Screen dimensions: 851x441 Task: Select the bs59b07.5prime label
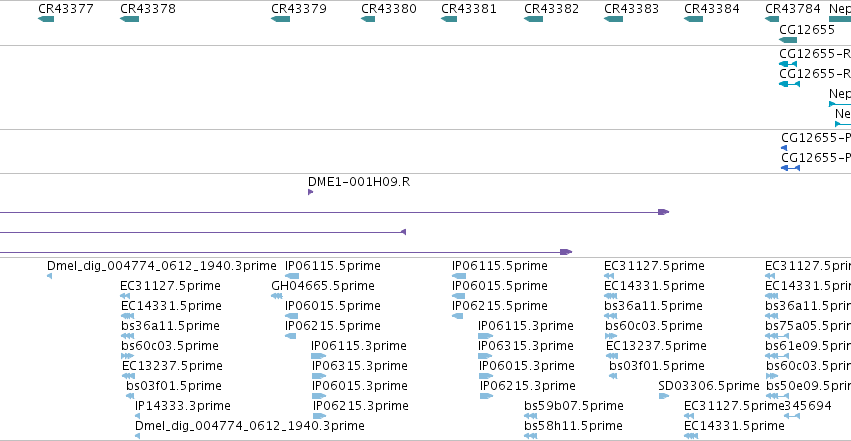(574, 406)
